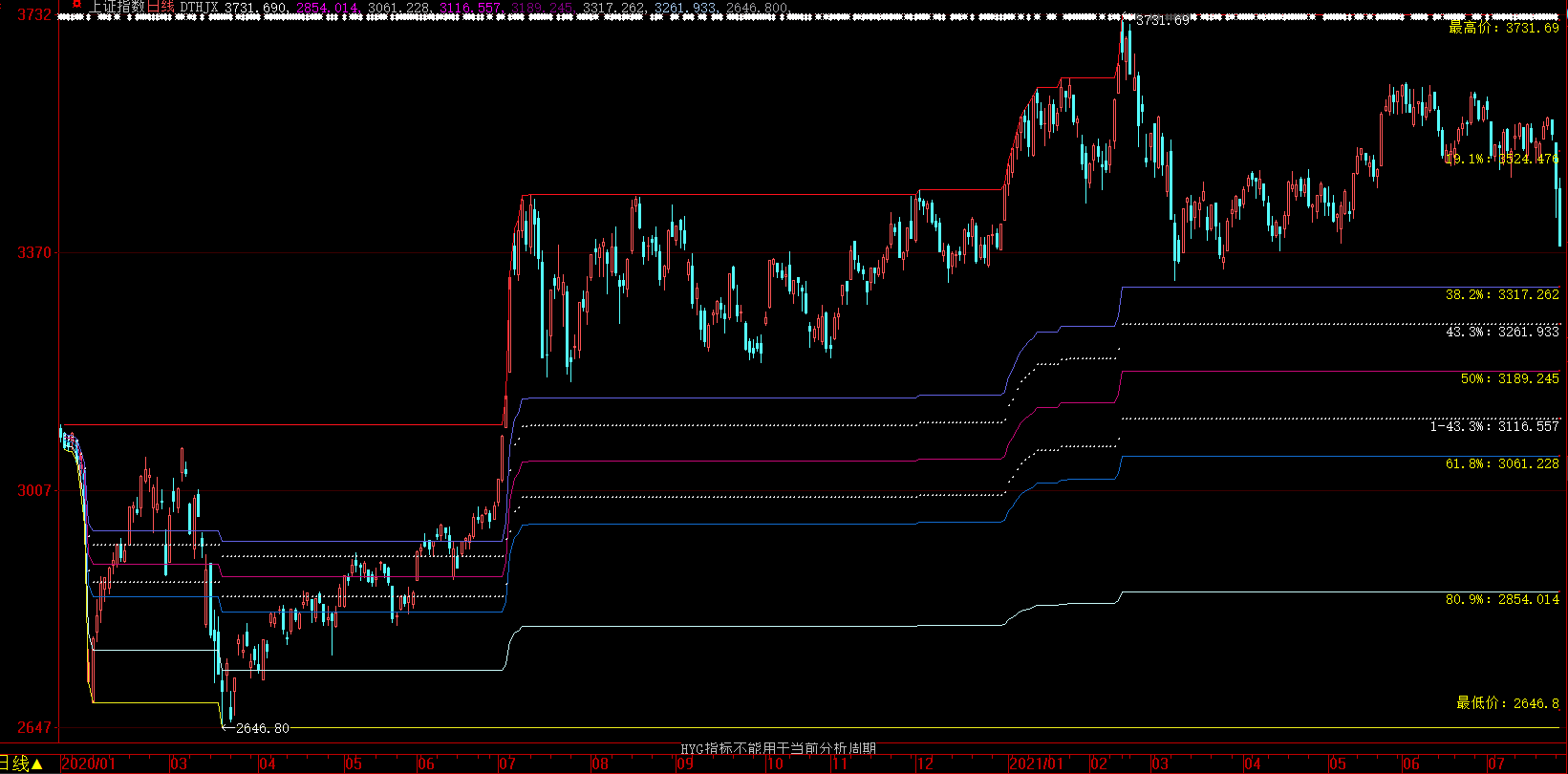Select the 38.2%: 3317.262 Fibonacci label
The image size is (1568, 774).
coord(1502,294)
